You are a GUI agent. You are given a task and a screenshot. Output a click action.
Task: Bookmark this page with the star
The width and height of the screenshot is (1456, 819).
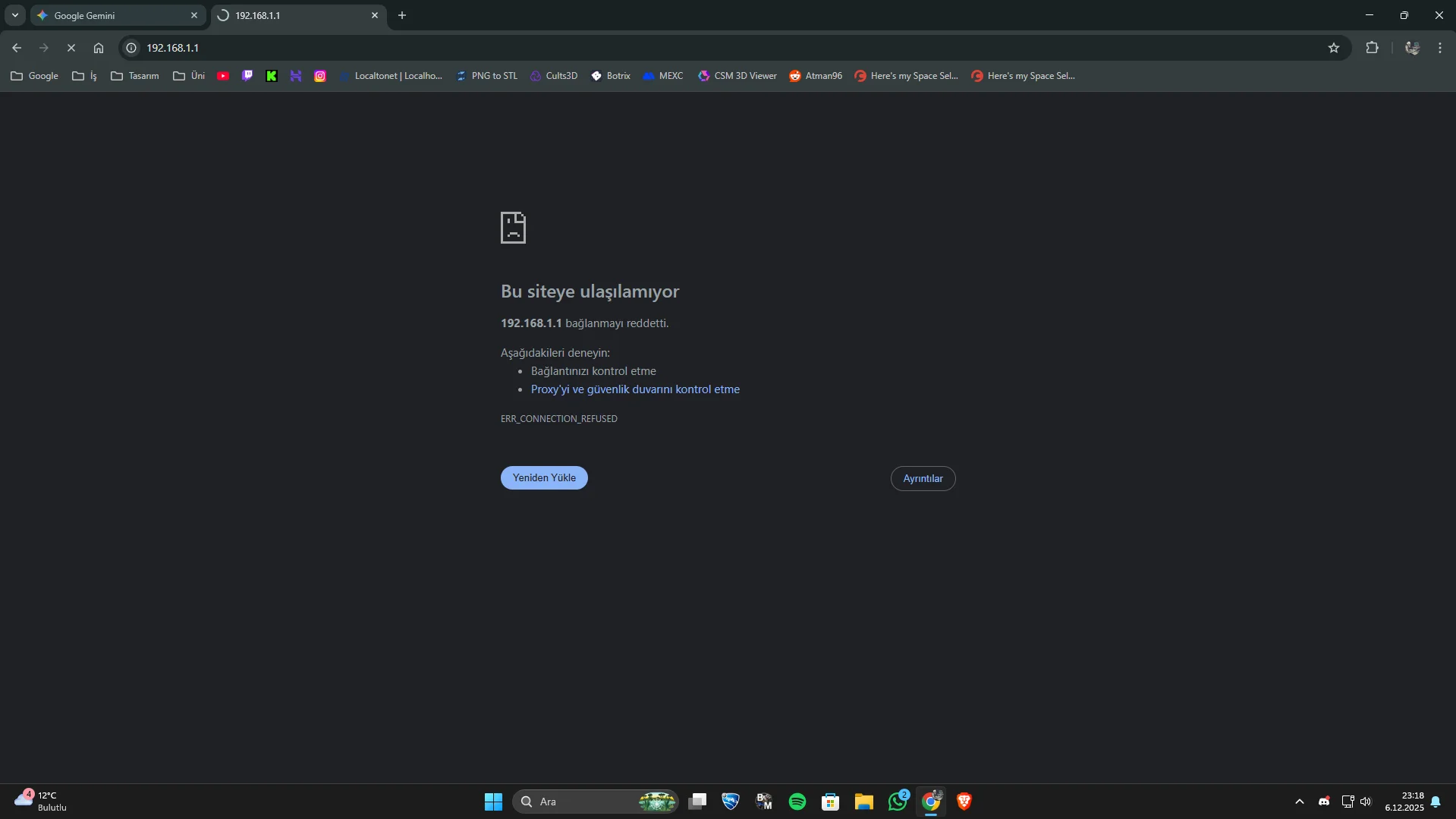tap(1334, 48)
